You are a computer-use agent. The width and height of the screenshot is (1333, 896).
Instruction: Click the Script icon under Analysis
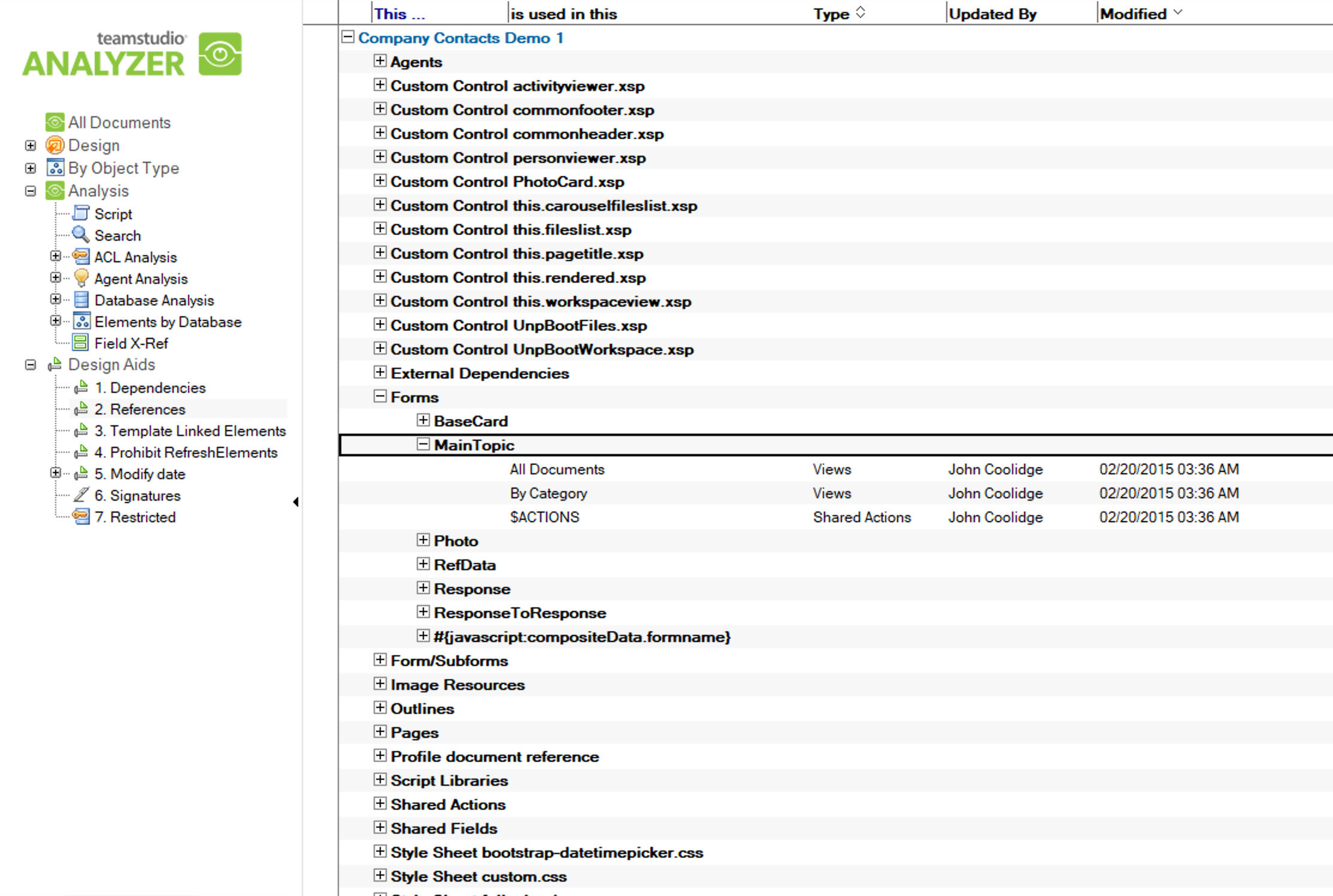[x=81, y=213]
